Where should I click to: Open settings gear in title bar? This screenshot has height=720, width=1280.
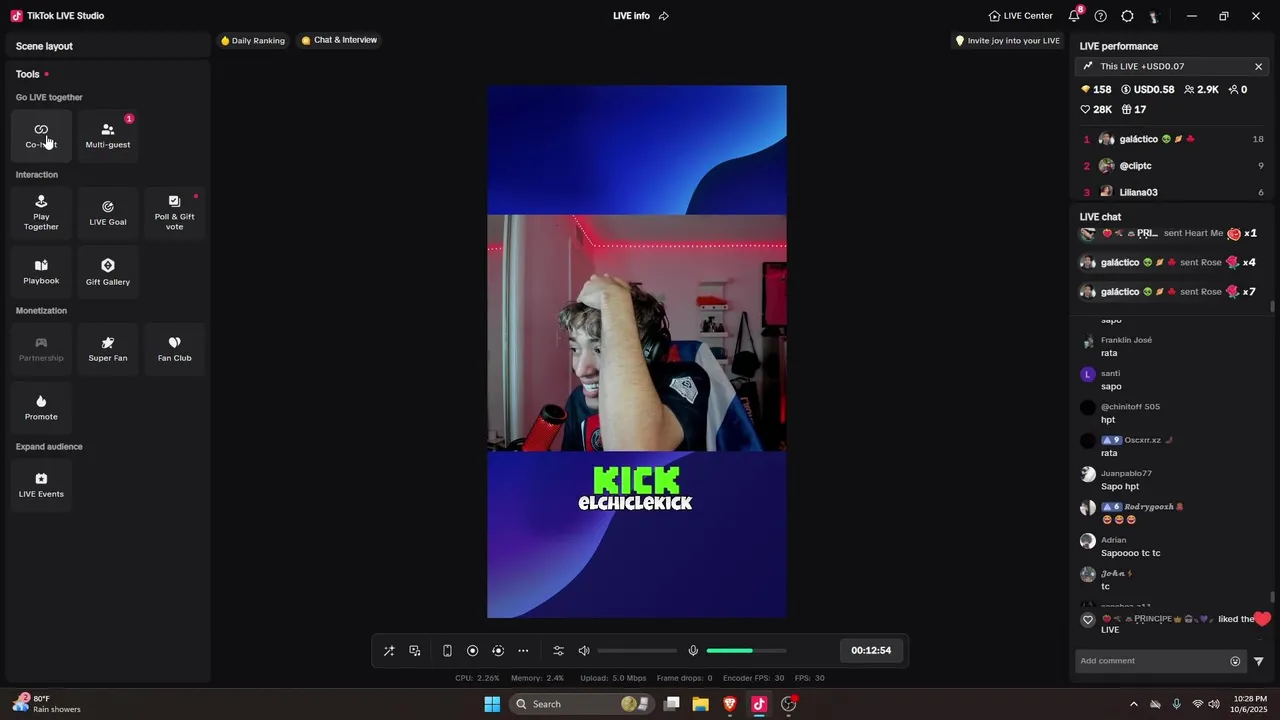click(x=1127, y=16)
